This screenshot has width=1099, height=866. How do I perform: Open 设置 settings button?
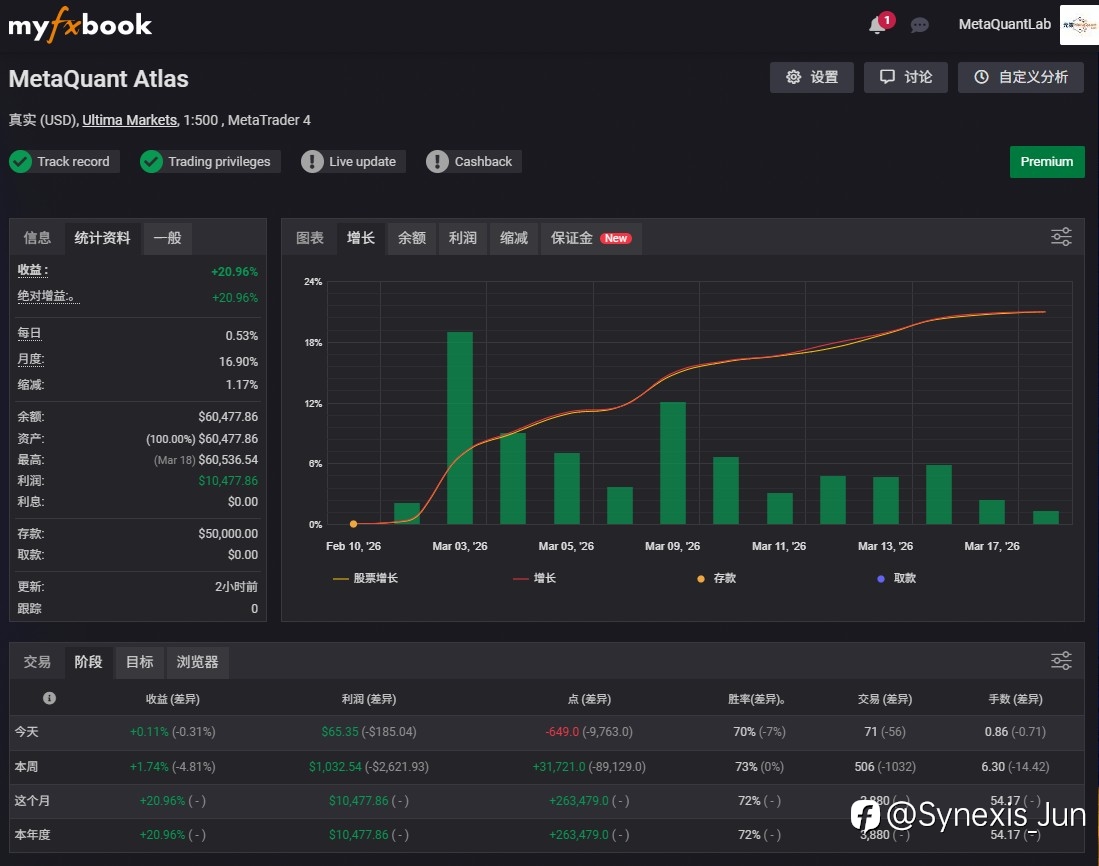click(812, 77)
